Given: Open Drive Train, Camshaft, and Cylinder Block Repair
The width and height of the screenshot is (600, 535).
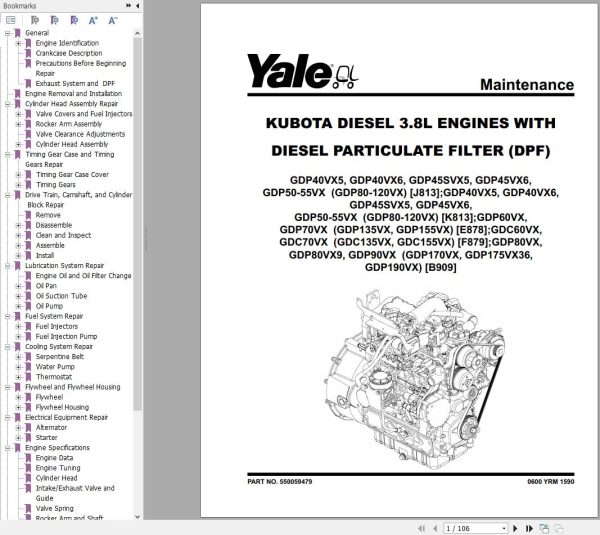Looking at the screenshot, I should point(78,200).
